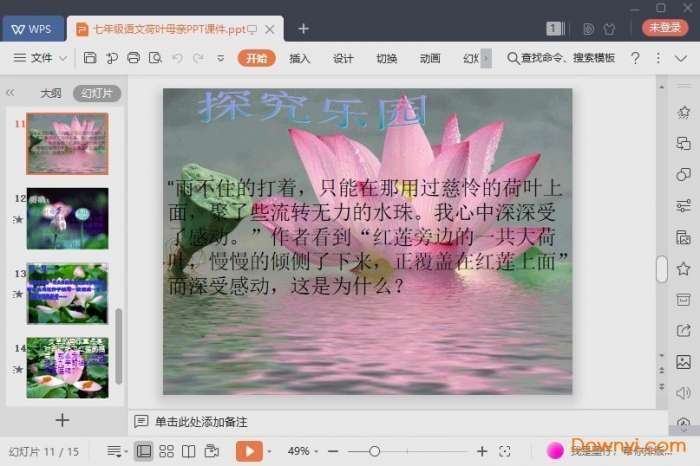Viewport: 700px width, 466px height.
Task: Select slide 13 thumbnail
Action: [x=67, y=293]
